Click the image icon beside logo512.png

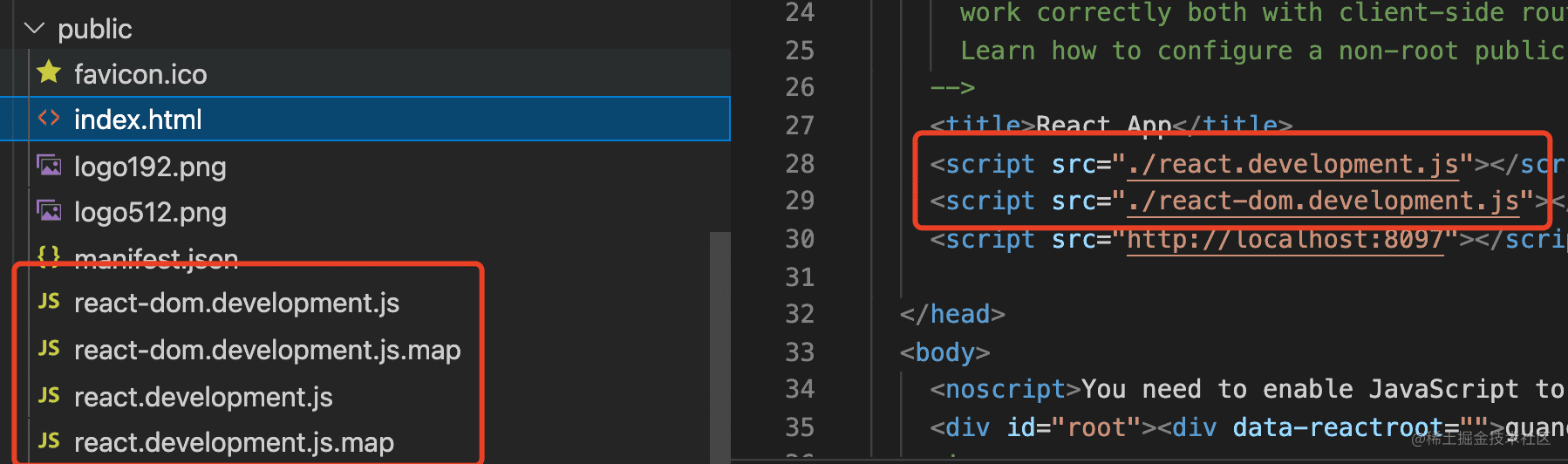pyautogui.click(x=50, y=211)
